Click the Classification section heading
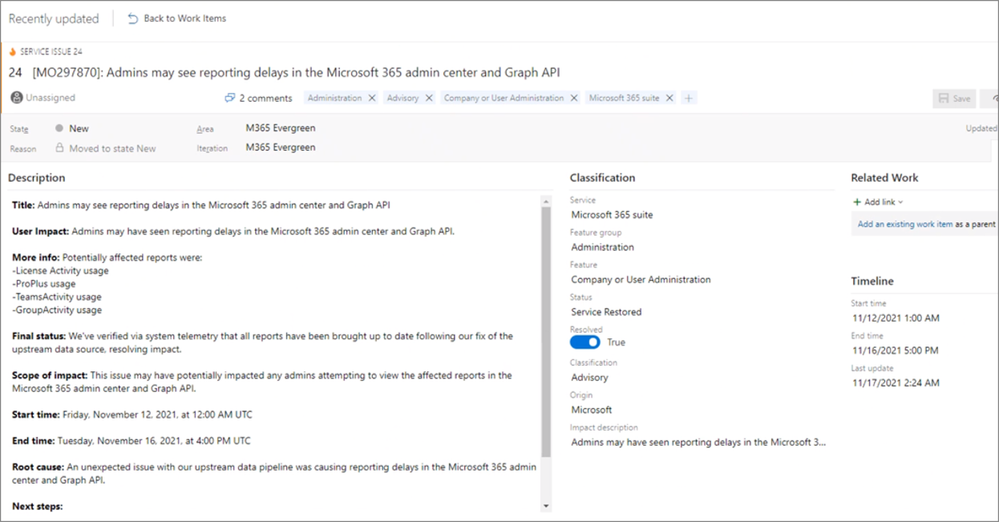The image size is (999, 522). coord(602,178)
